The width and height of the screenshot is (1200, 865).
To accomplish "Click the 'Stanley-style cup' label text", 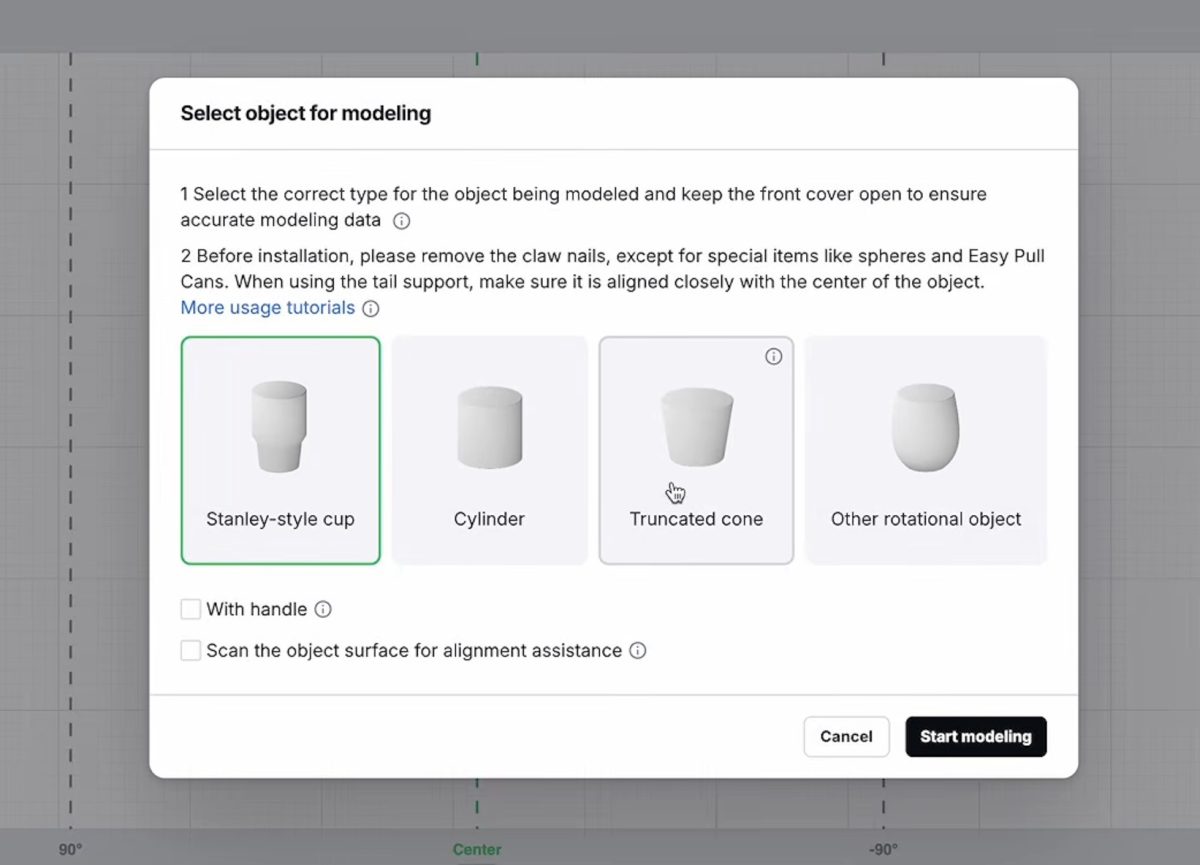I will coord(280,519).
